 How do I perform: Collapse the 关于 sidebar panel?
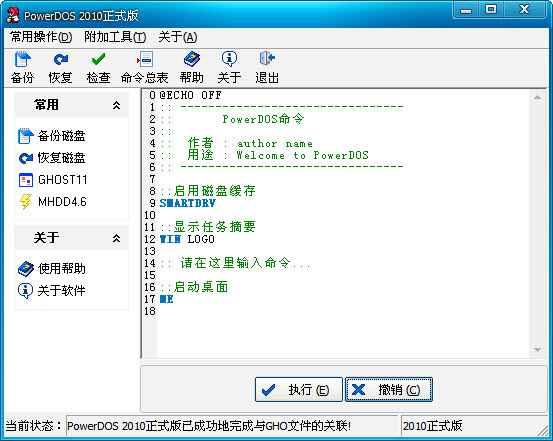click(116, 238)
